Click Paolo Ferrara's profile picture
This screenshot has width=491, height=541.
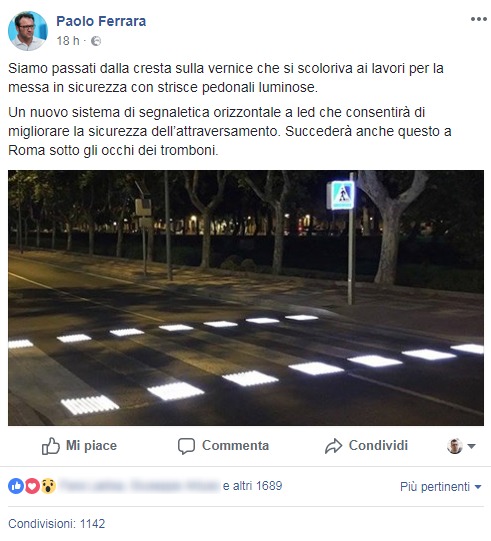pyautogui.click(x=28, y=31)
